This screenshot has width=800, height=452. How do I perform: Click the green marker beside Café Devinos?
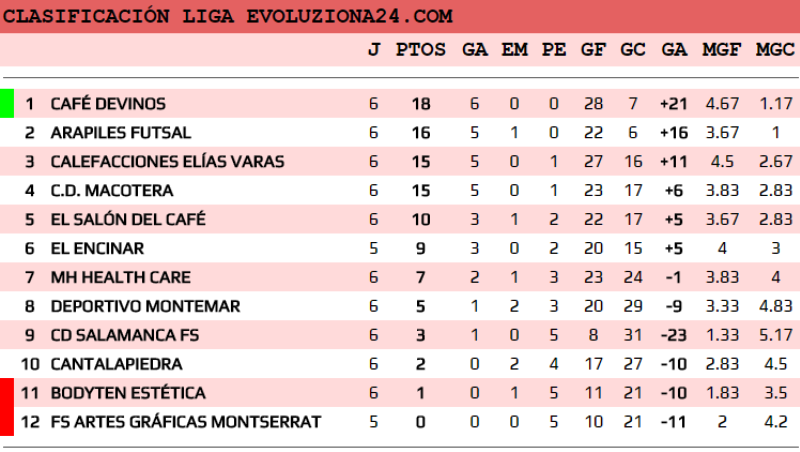[7, 104]
